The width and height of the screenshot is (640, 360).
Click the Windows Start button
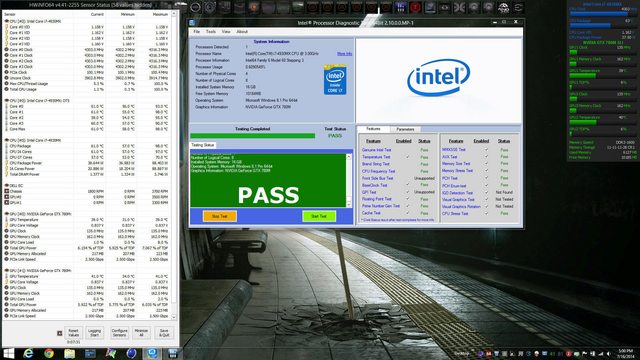click(8, 353)
